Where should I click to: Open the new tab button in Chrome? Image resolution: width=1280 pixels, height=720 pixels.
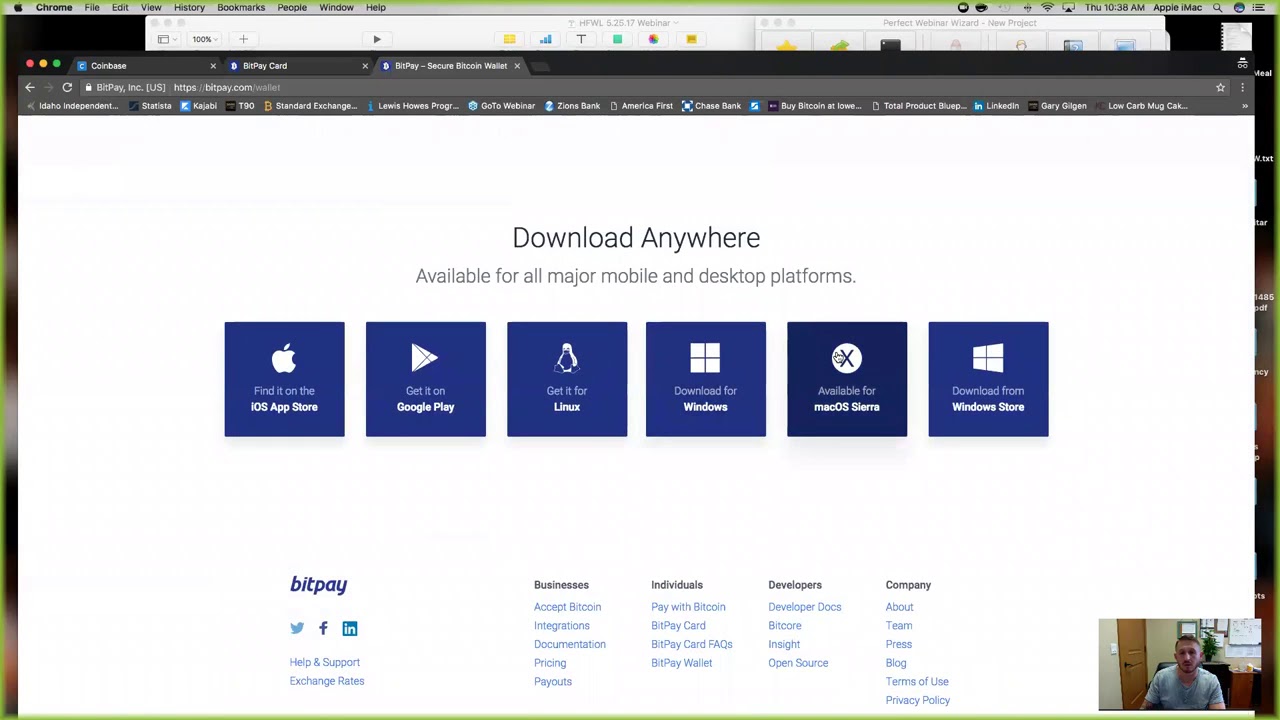[x=539, y=66]
